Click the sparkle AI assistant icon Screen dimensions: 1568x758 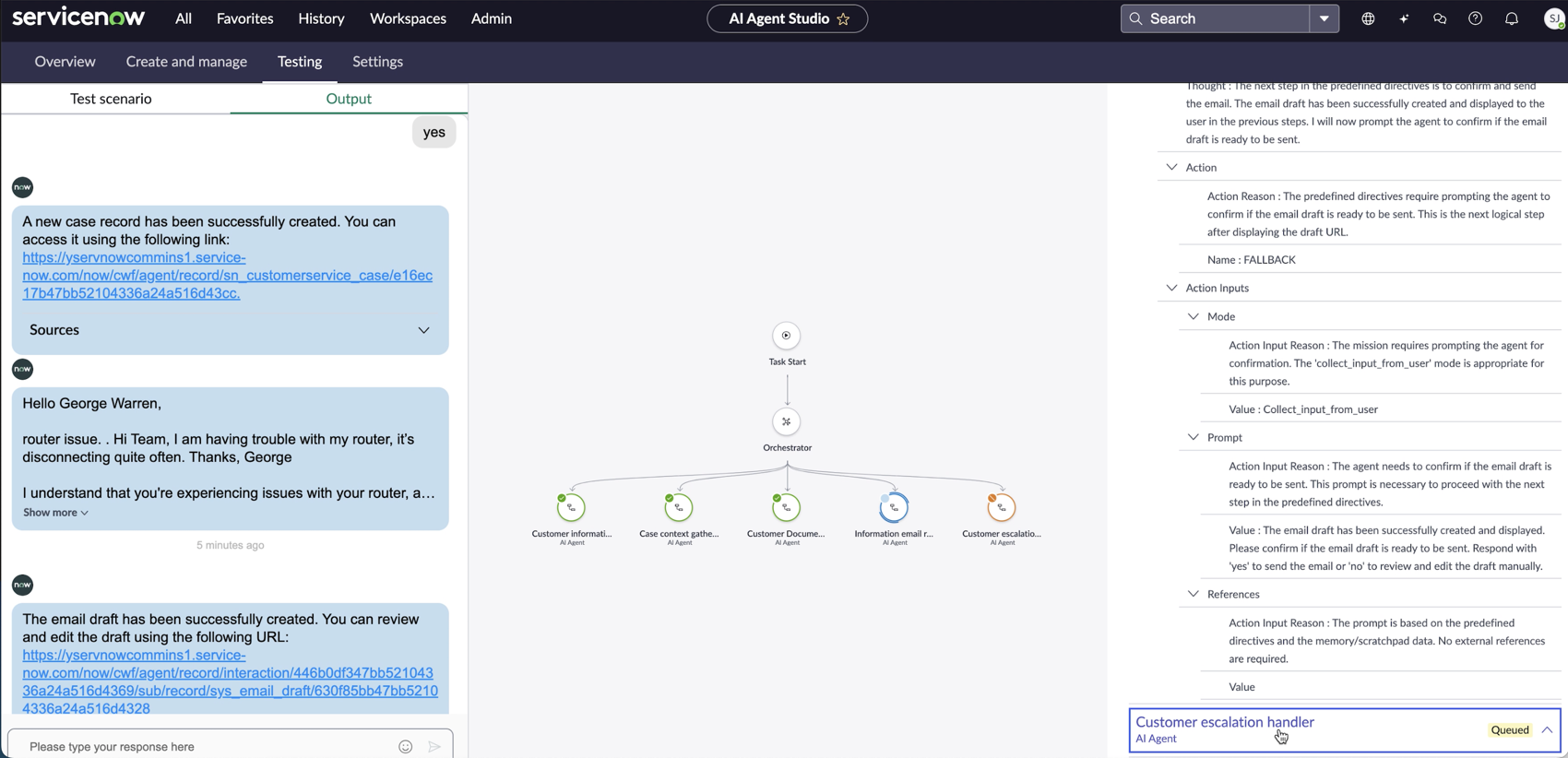click(1404, 18)
